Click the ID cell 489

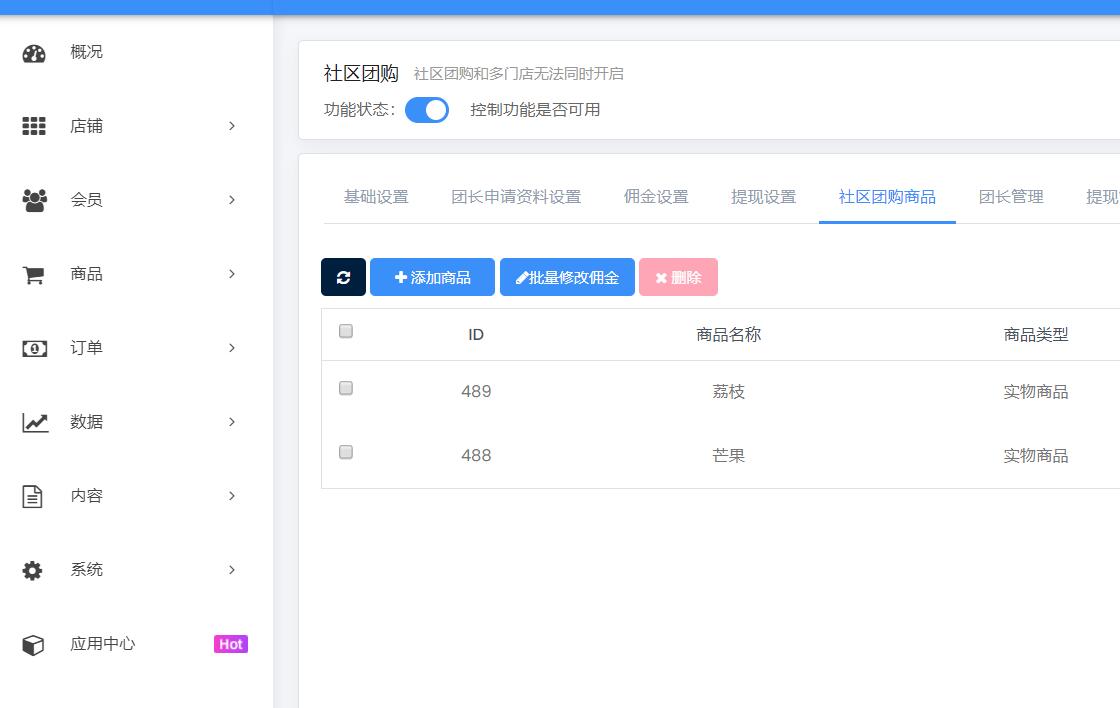476,392
